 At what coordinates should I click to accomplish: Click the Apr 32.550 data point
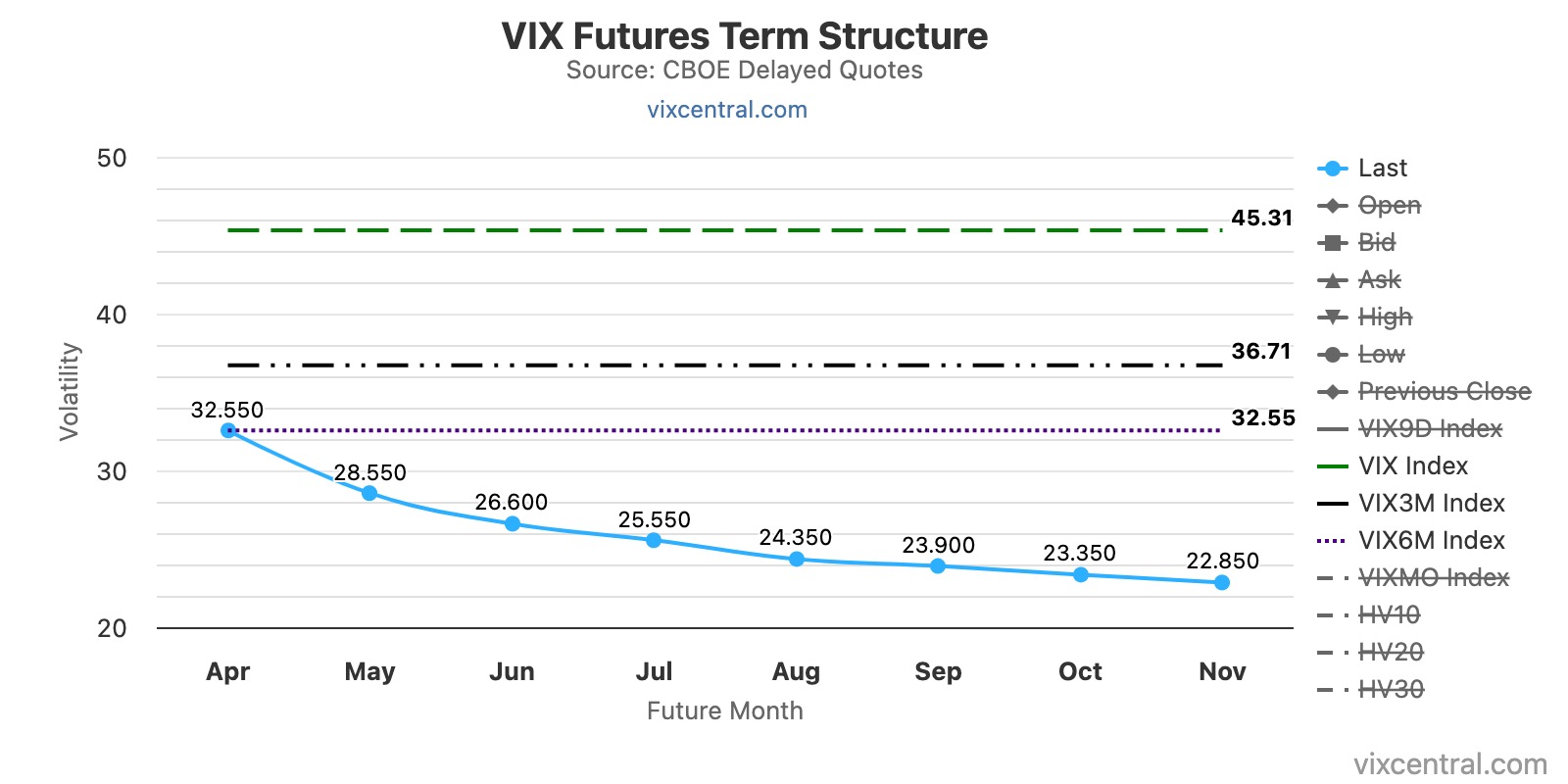point(228,430)
